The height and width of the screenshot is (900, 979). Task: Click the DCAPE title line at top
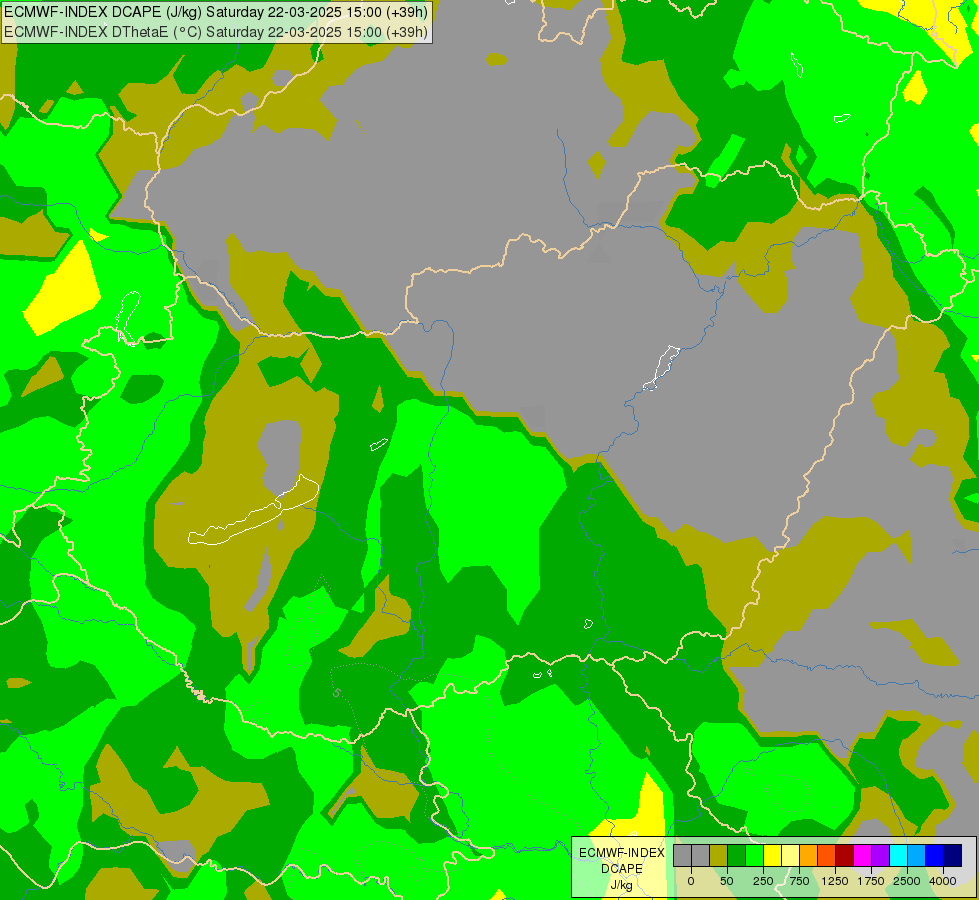click(215, 12)
